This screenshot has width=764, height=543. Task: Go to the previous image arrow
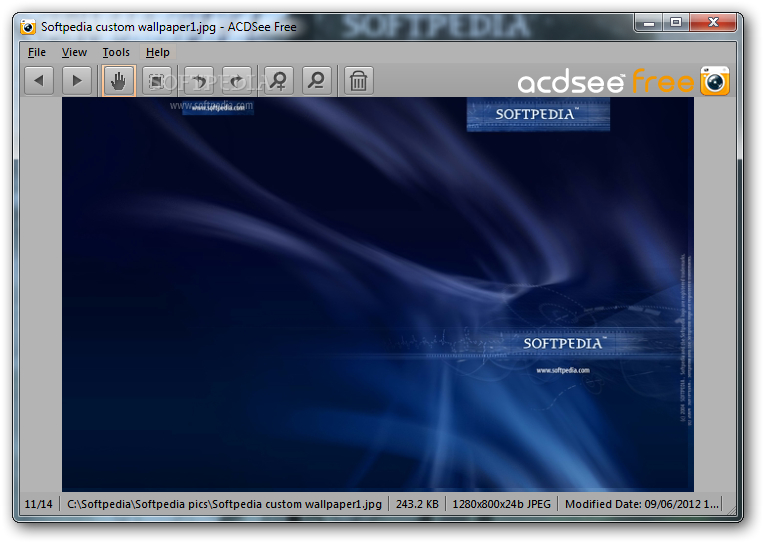click(39, 80)
